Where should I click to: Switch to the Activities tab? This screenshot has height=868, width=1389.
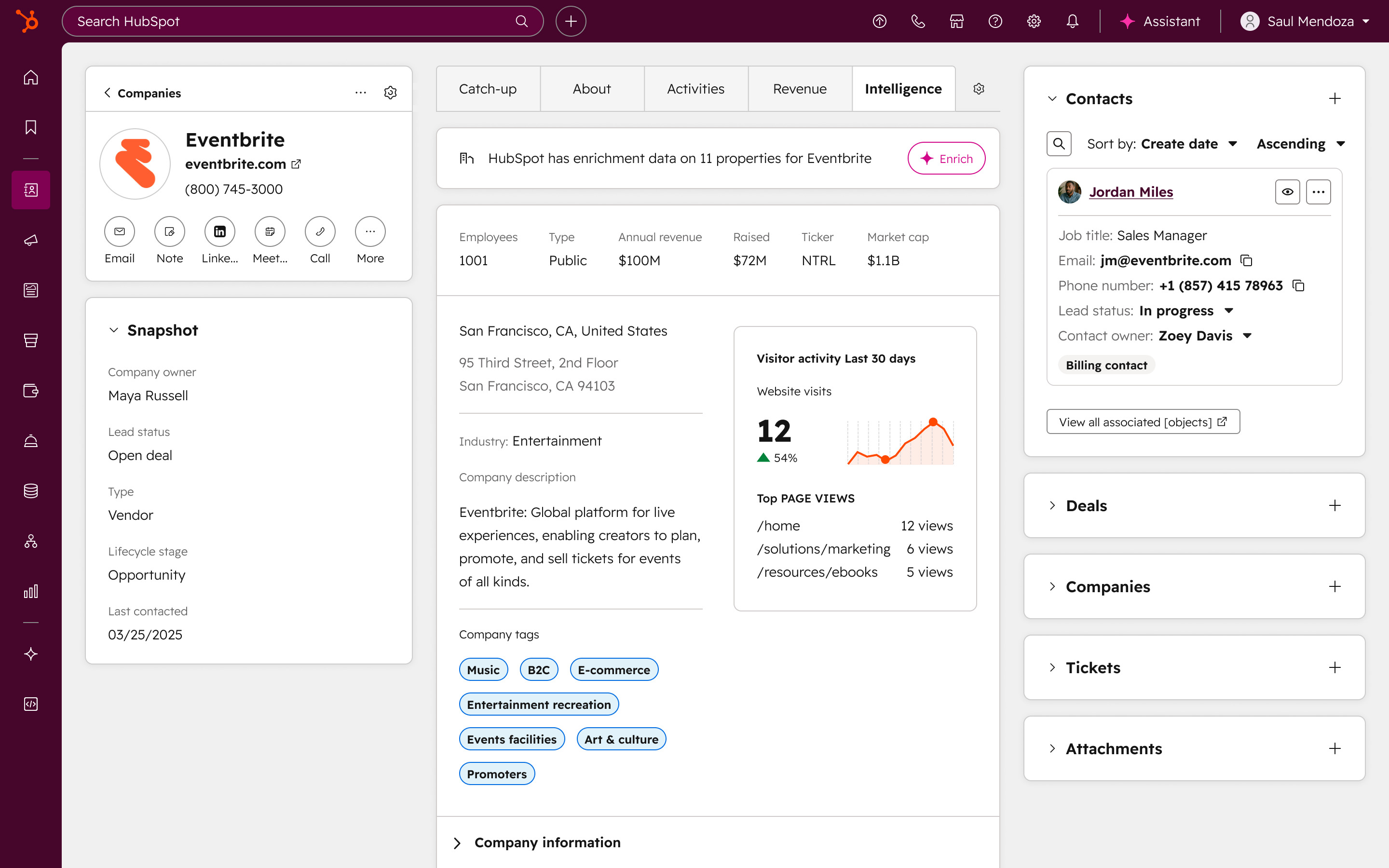pos(695,88)
